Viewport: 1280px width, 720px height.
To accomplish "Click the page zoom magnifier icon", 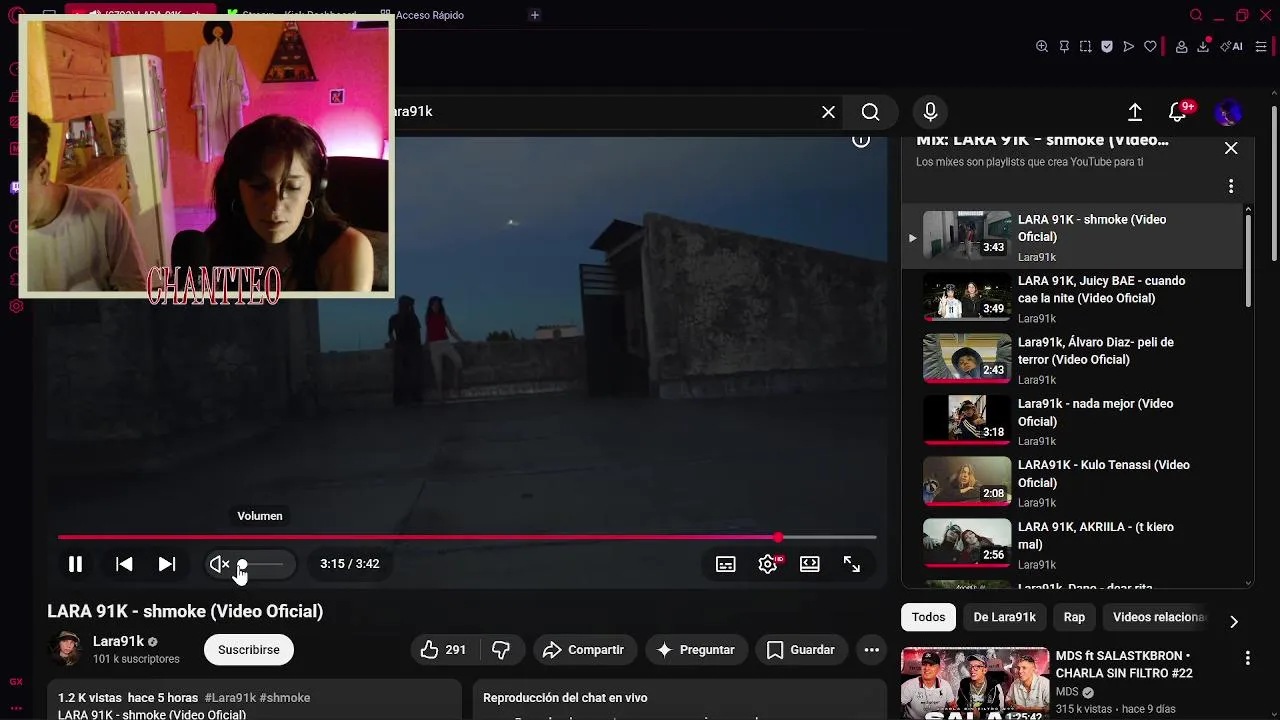I will click(x=1042, y=47).
